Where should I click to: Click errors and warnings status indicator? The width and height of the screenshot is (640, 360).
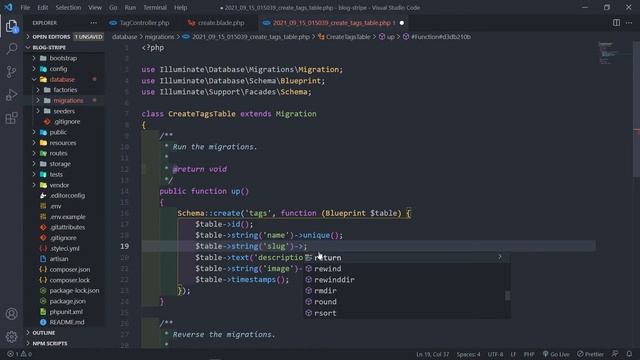coord(19,354)
